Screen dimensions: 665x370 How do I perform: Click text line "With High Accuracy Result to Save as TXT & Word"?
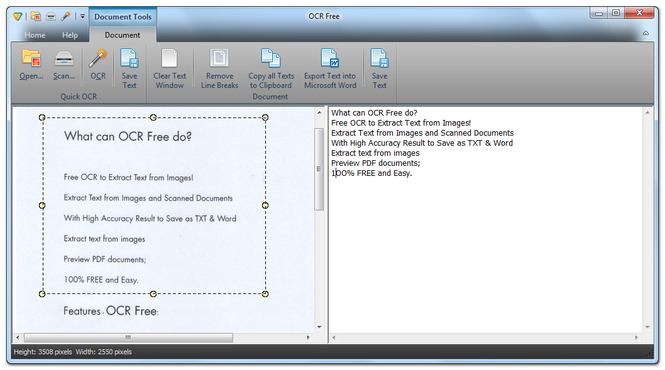(x=422, y=143)
